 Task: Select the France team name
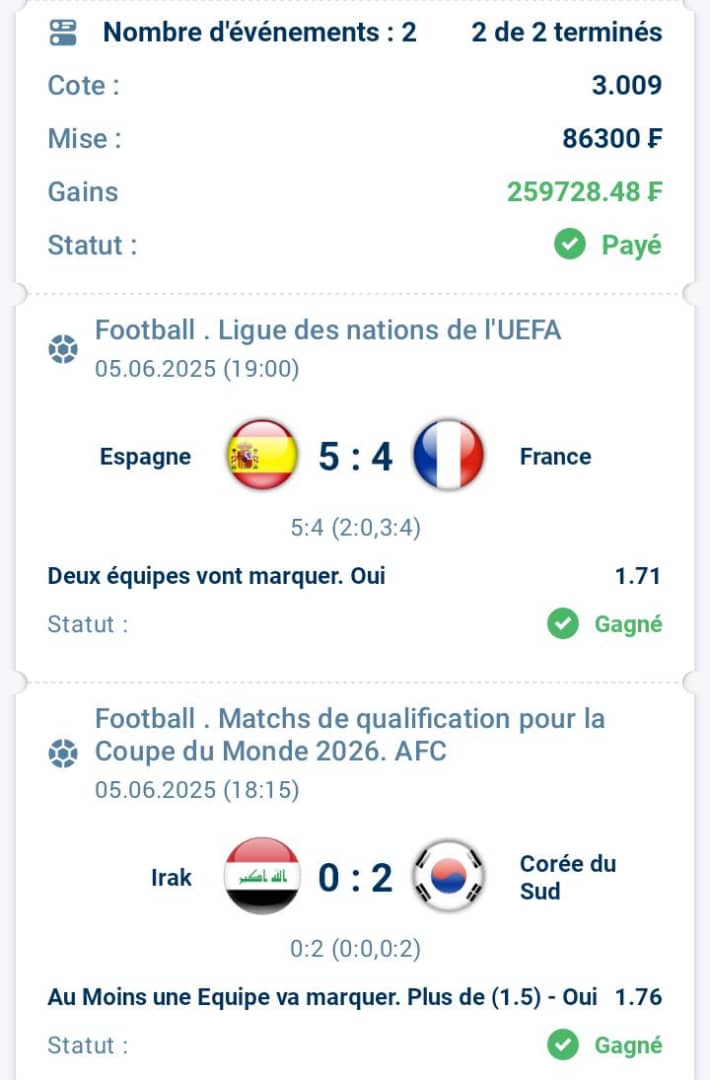(555, 456)
